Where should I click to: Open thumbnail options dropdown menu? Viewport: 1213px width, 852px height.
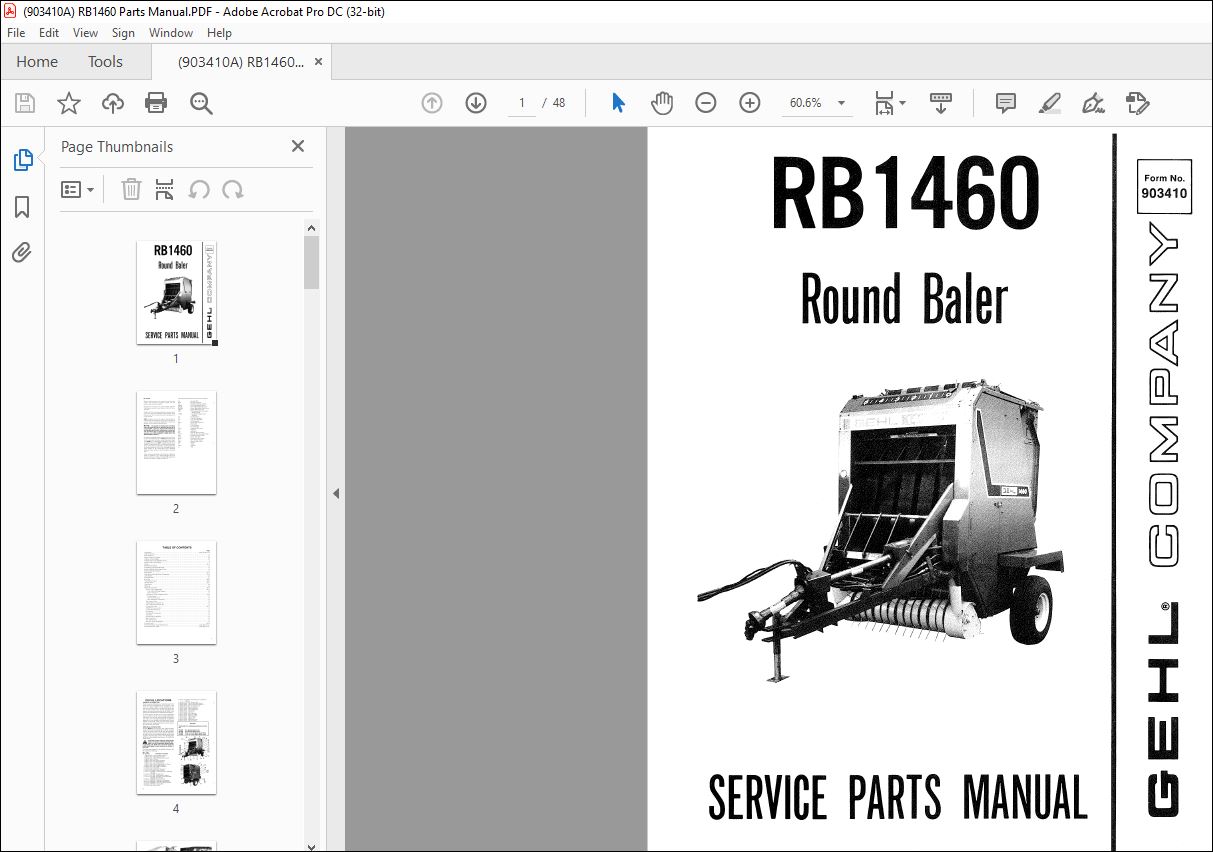77,189
